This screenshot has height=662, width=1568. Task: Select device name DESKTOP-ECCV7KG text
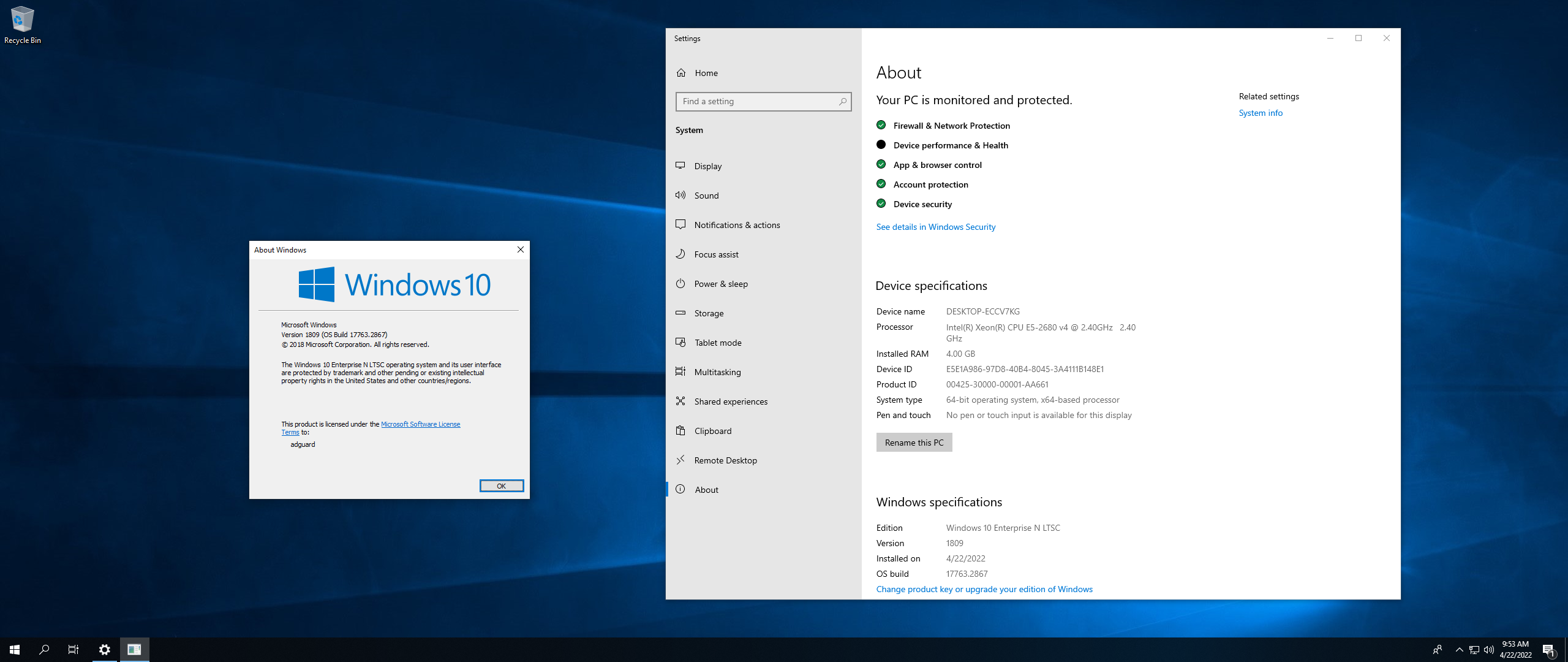pyautogui.click(x=982, y=311)
